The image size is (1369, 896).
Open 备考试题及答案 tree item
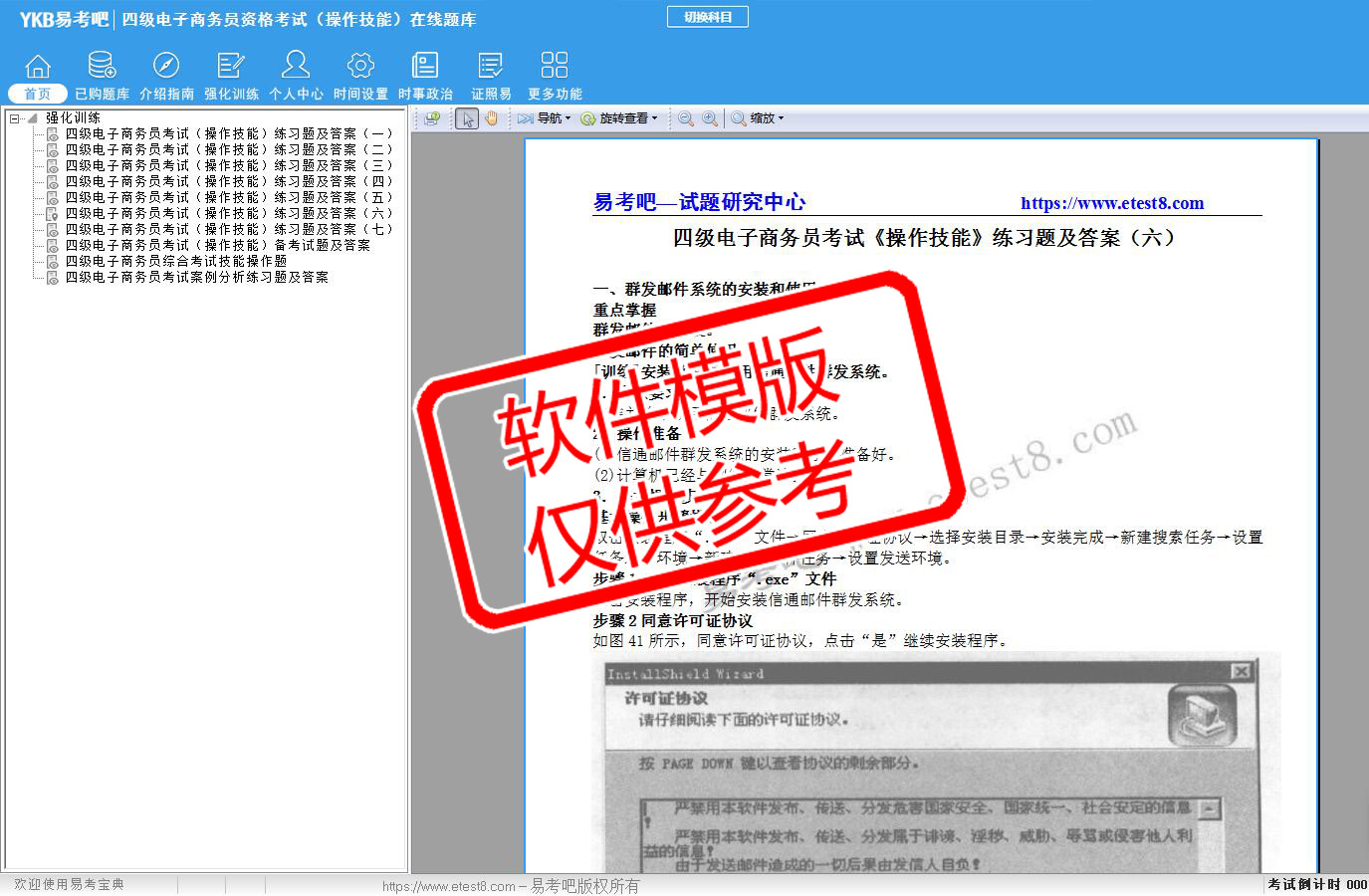218,245
